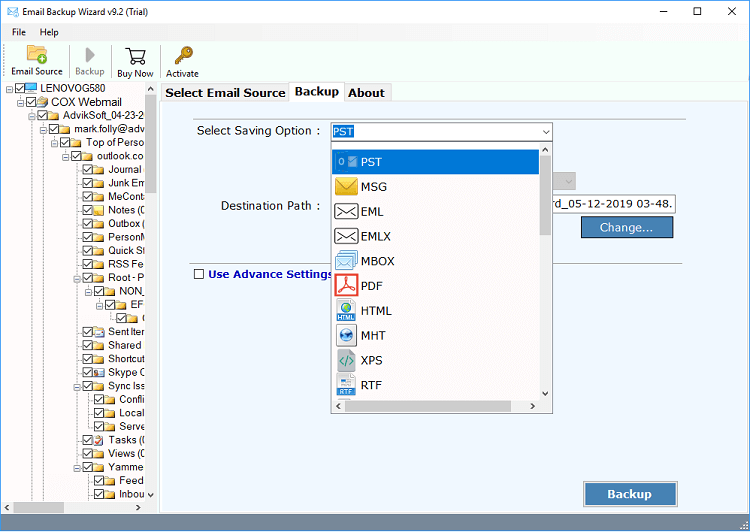
Task: Toggle the Views folder checkbox
Action: pos(88,453)
